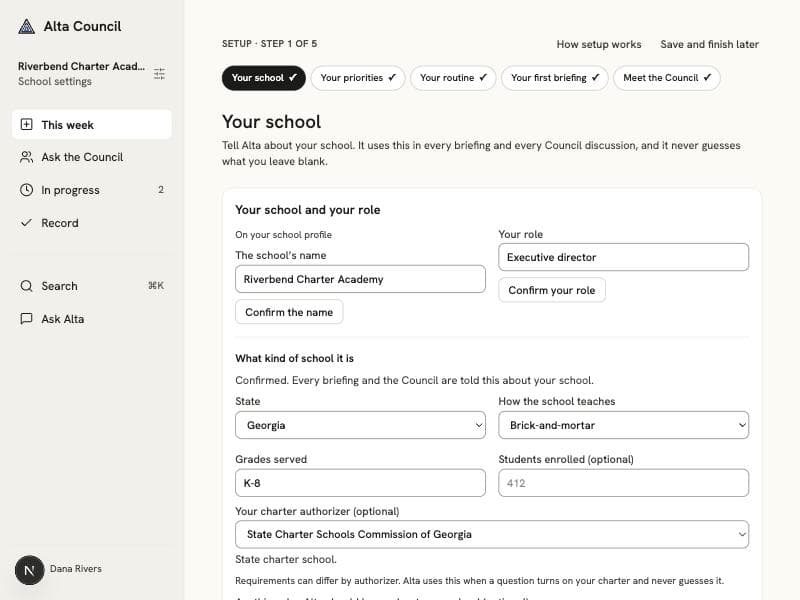Switch to Your priorities step
This screenshot has width=800, height=600.
pos(358,78)
